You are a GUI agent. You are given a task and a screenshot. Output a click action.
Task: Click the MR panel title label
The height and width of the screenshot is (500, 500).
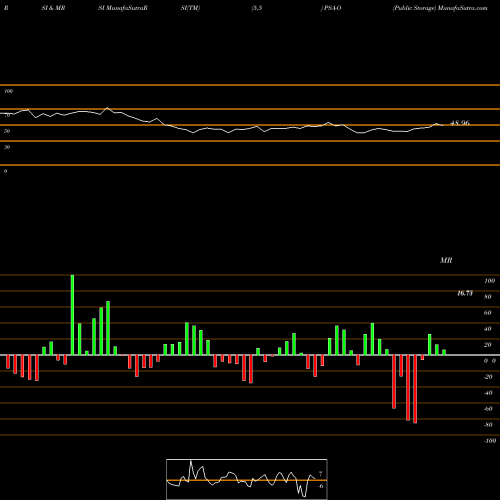[446, 260]
